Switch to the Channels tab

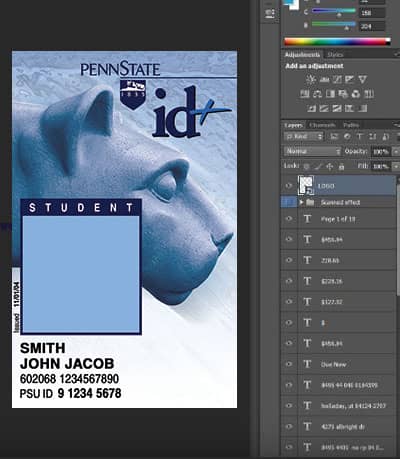point(322,125)
